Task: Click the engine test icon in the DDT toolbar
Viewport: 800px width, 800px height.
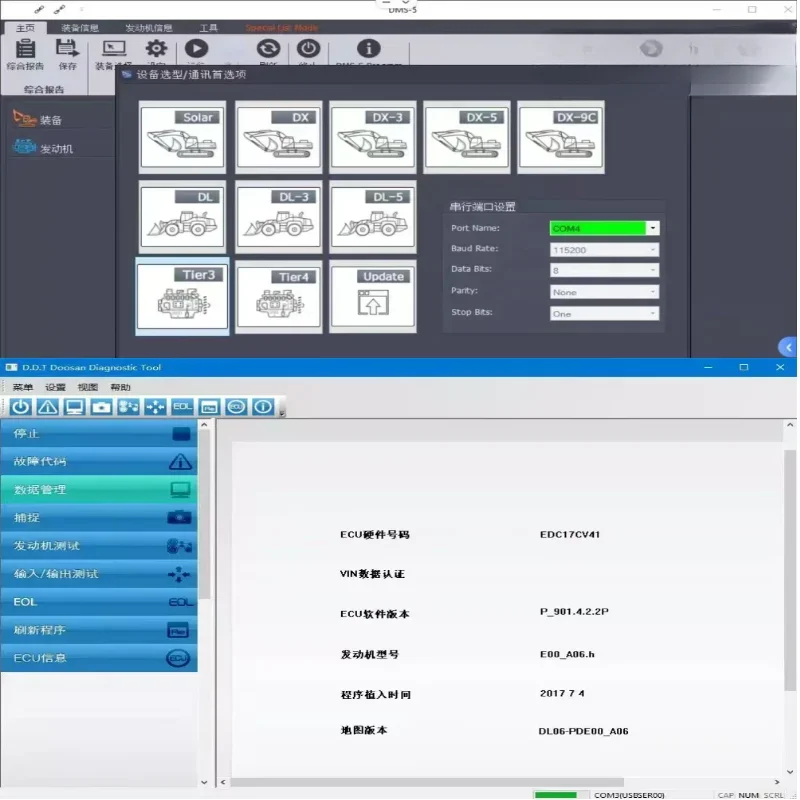Action: [x=129, y=407]
